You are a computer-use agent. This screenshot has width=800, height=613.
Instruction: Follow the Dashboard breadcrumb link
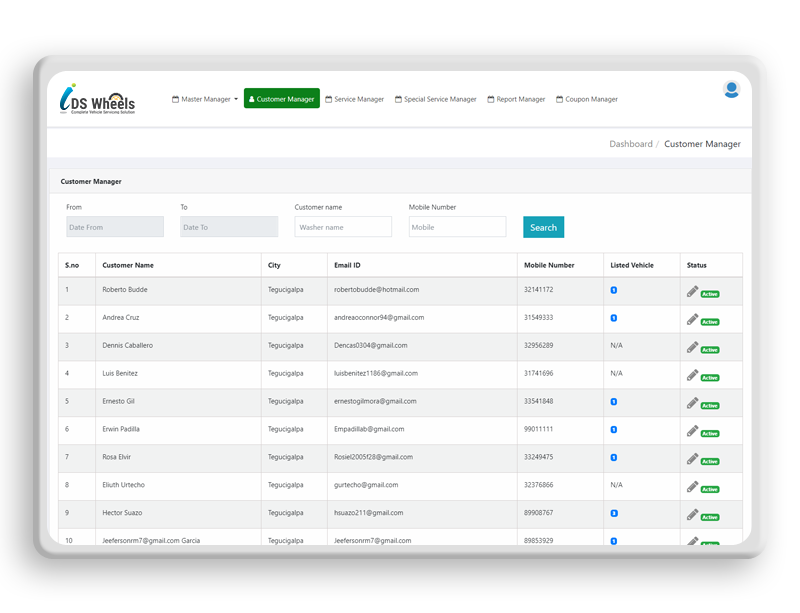pyautogui.click(x=630, y=144)
